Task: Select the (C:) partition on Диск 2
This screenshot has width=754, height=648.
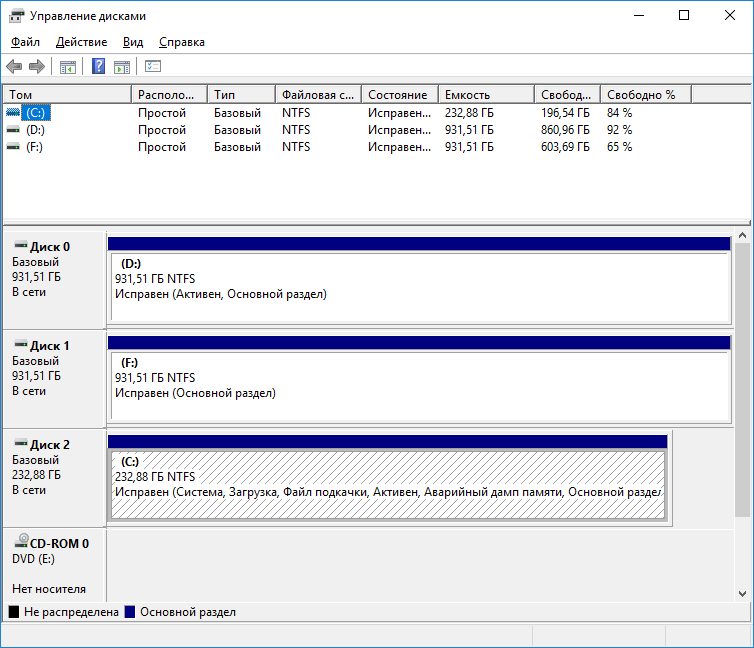Action: tap(387, 485)
